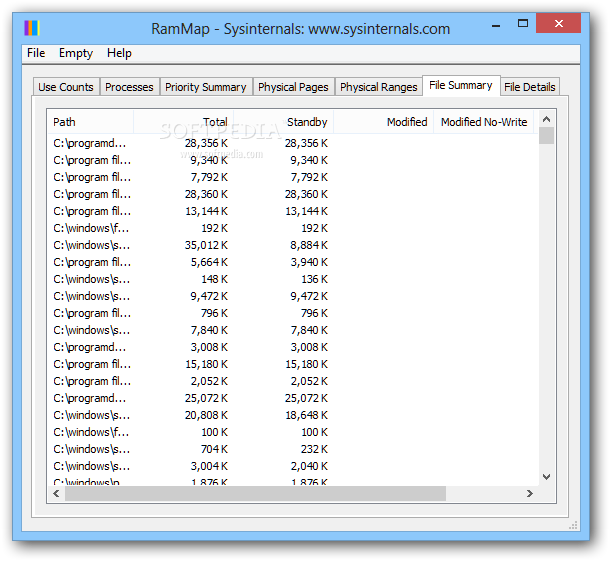Select the row with total 3,004 K
The height and width of the screenshot is (561, 610).
[x=293, y=466]
